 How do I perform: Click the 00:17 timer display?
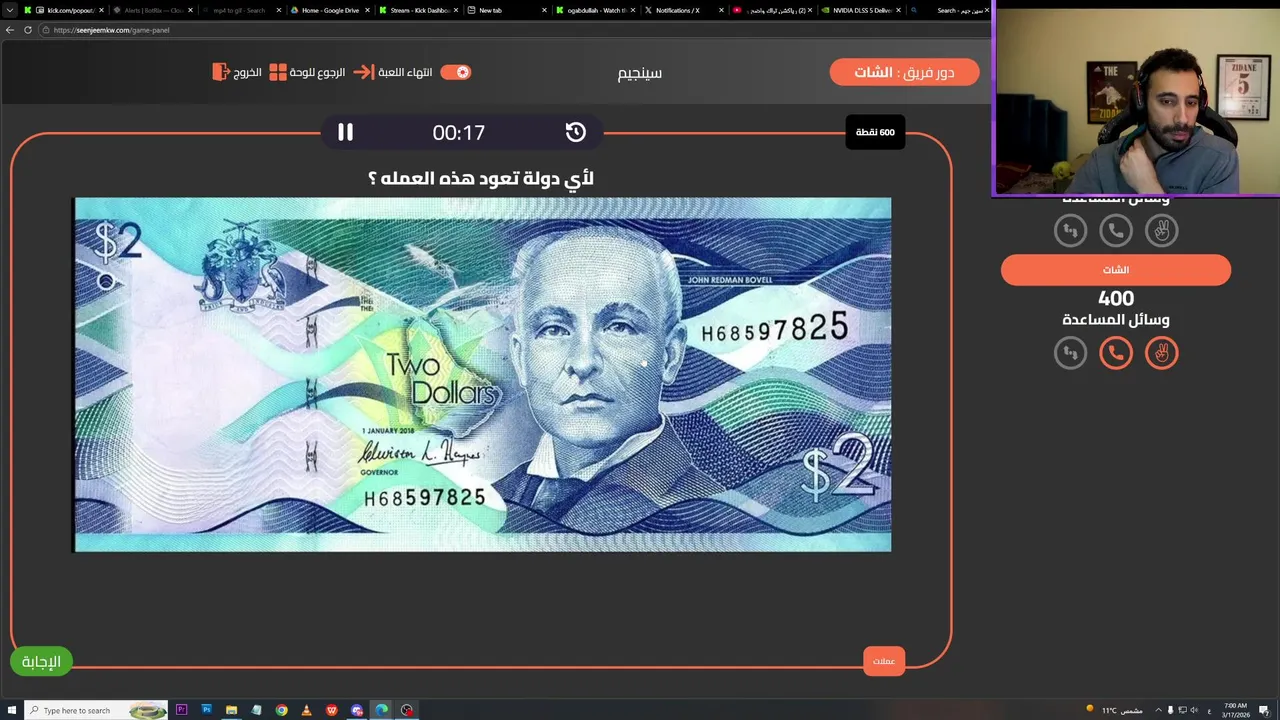click(459, 132)
